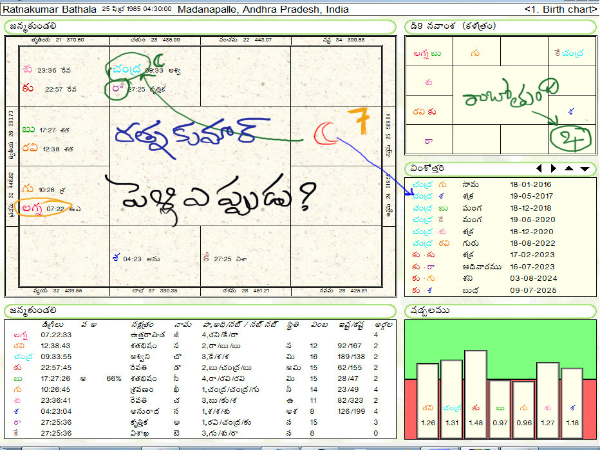Click the right arrow in the Vimshottari header
This screenshot has height=450, width=600.
point(555,168)
